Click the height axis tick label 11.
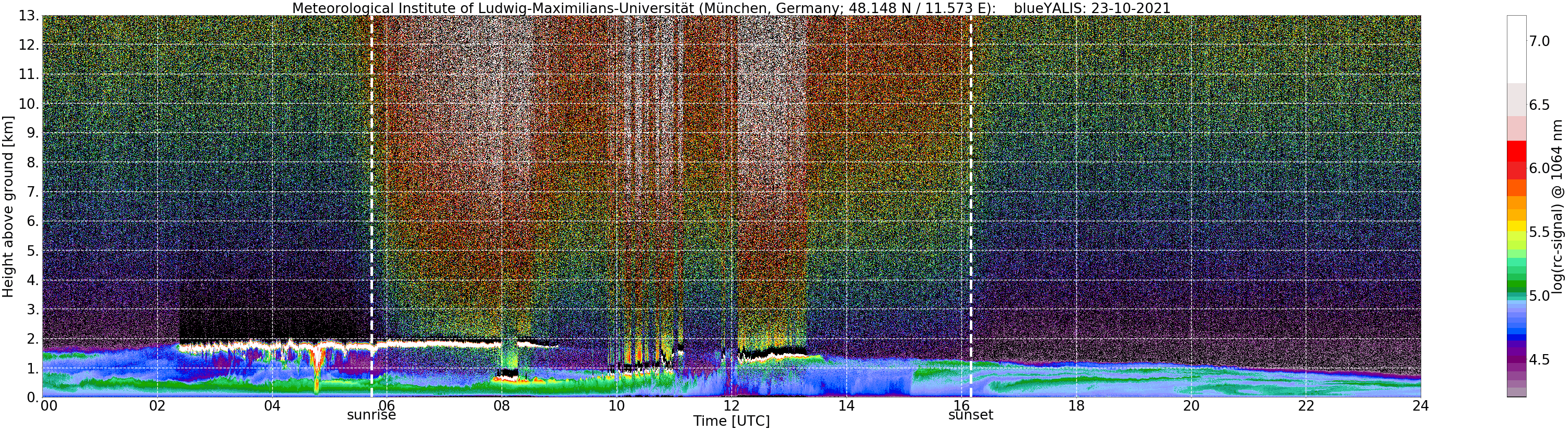1568x431 pixels. (x=29, y=74)
